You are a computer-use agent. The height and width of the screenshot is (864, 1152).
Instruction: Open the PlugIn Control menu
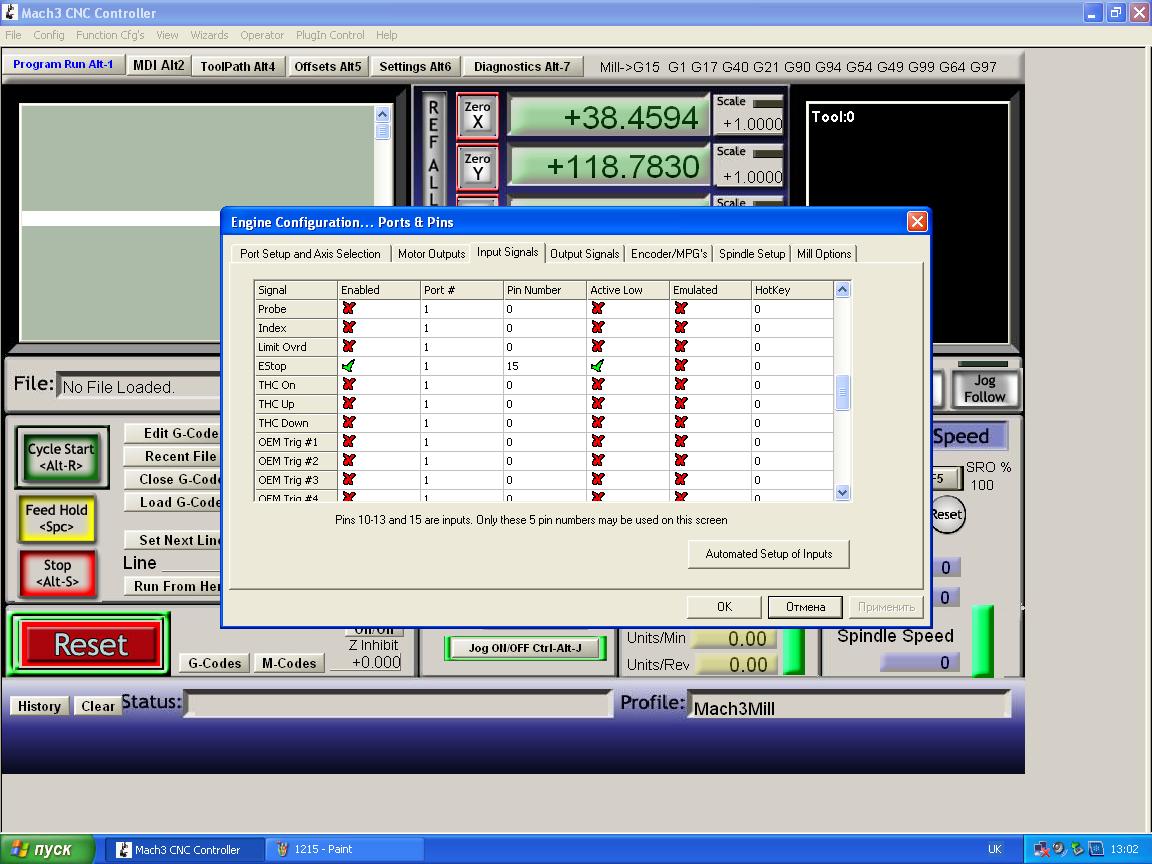click(x=330, y=35)
